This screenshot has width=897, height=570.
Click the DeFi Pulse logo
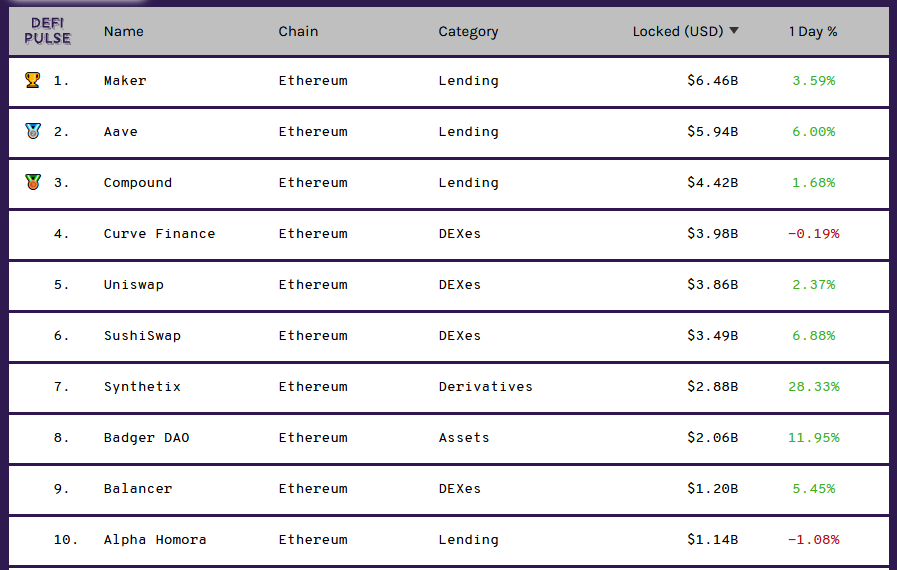click(47, 31)
